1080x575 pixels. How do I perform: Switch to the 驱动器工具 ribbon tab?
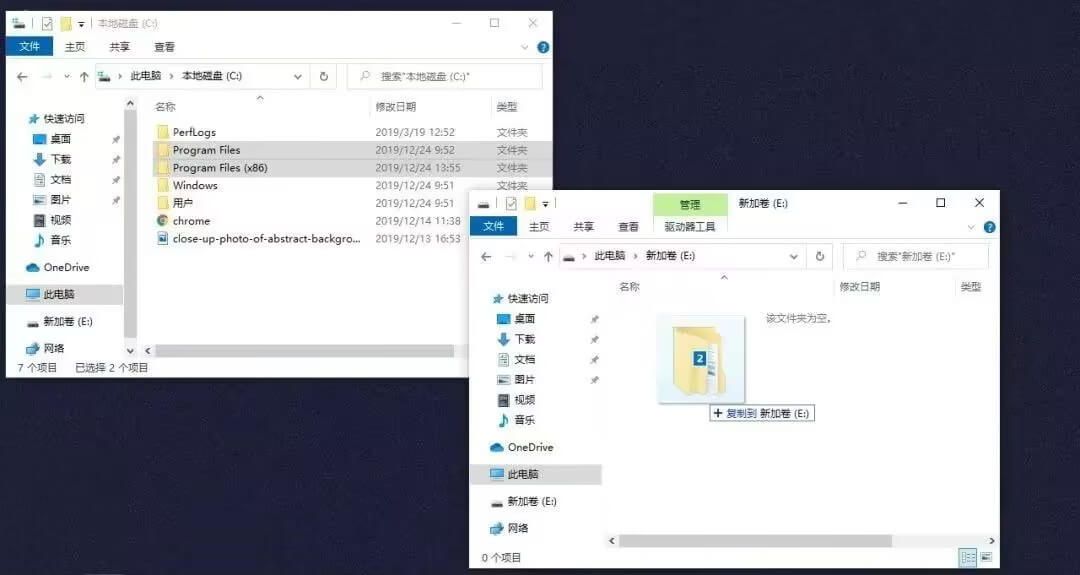690,227
